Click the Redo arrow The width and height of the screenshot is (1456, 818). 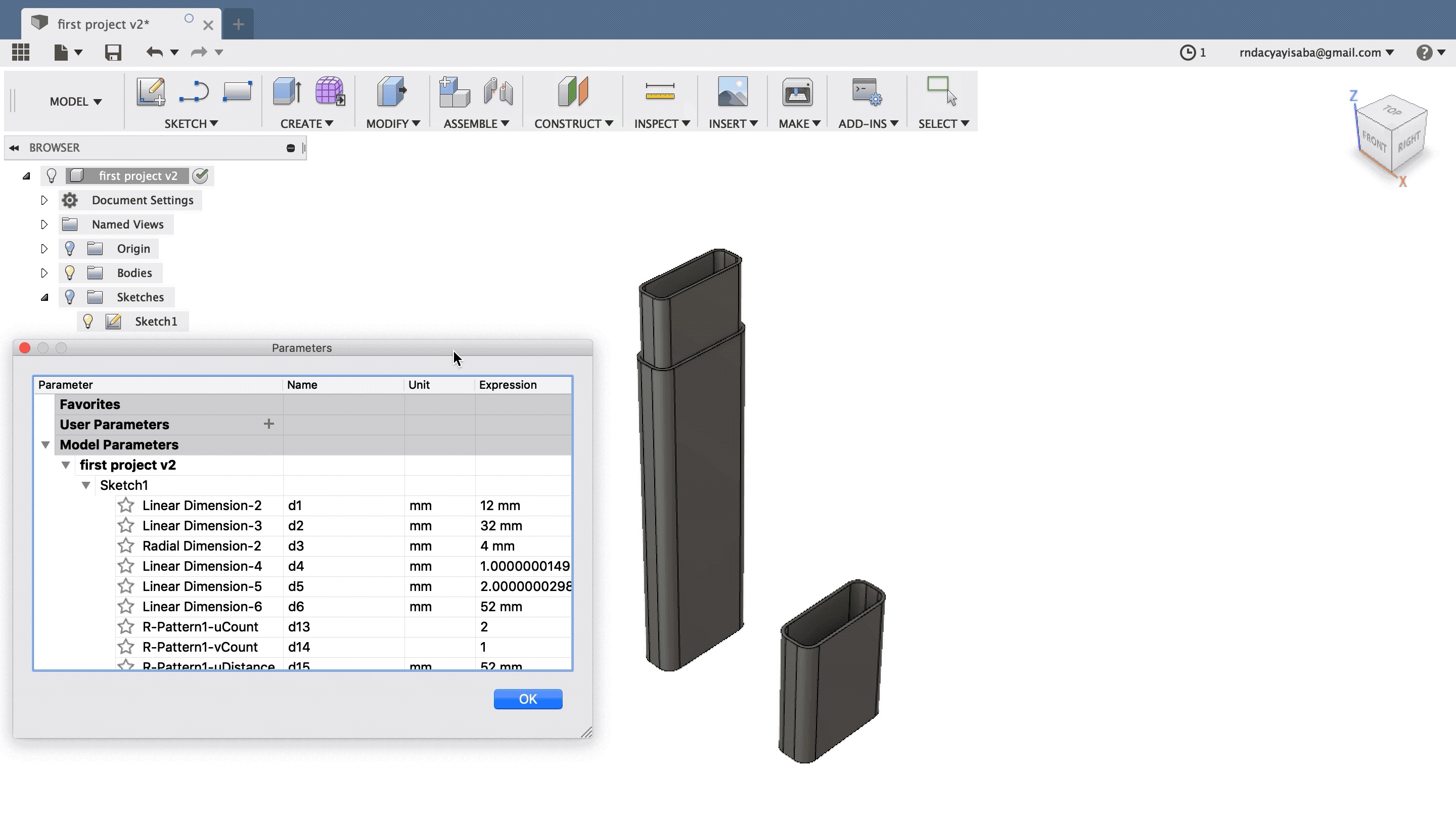199,53
